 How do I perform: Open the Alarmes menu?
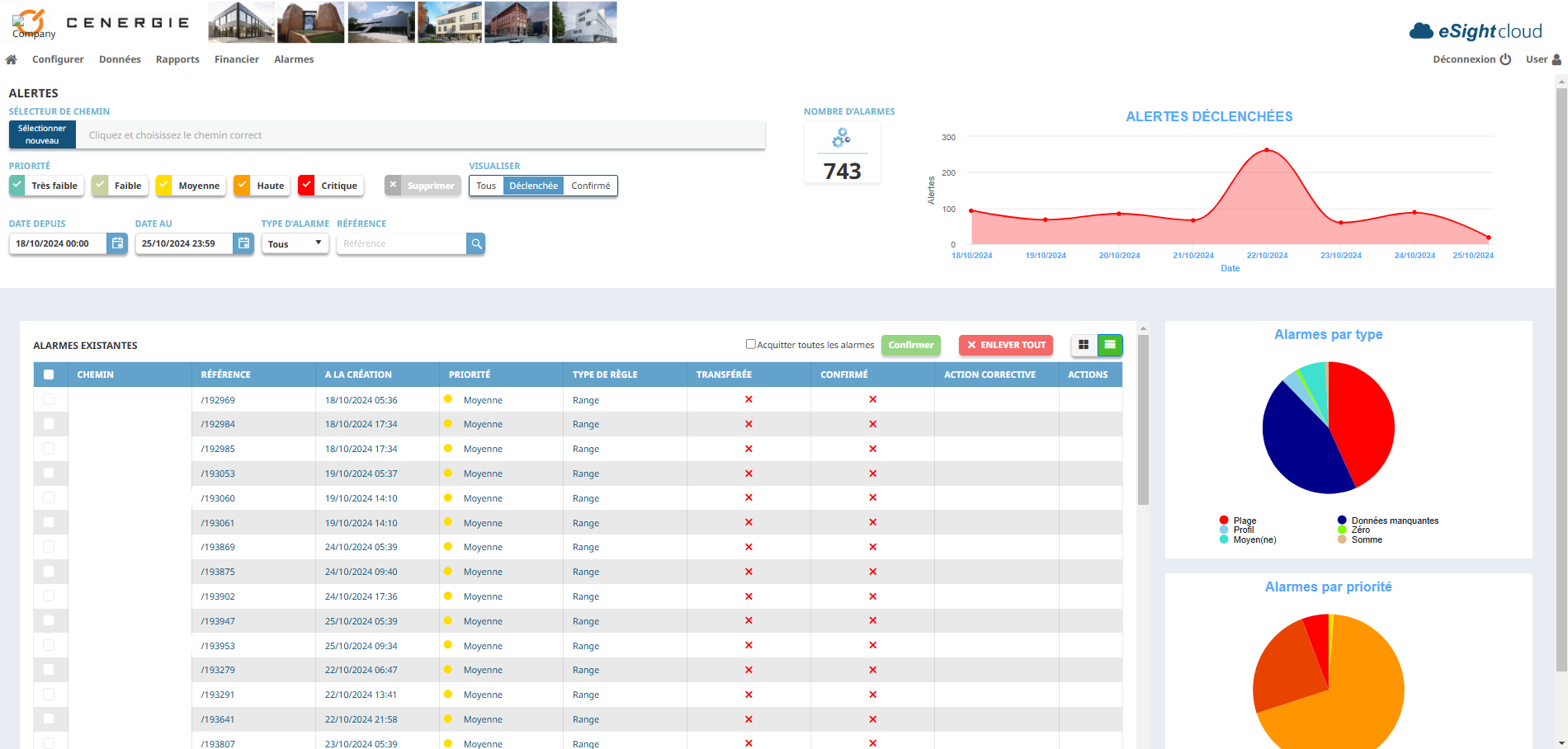tap(294, 59)
